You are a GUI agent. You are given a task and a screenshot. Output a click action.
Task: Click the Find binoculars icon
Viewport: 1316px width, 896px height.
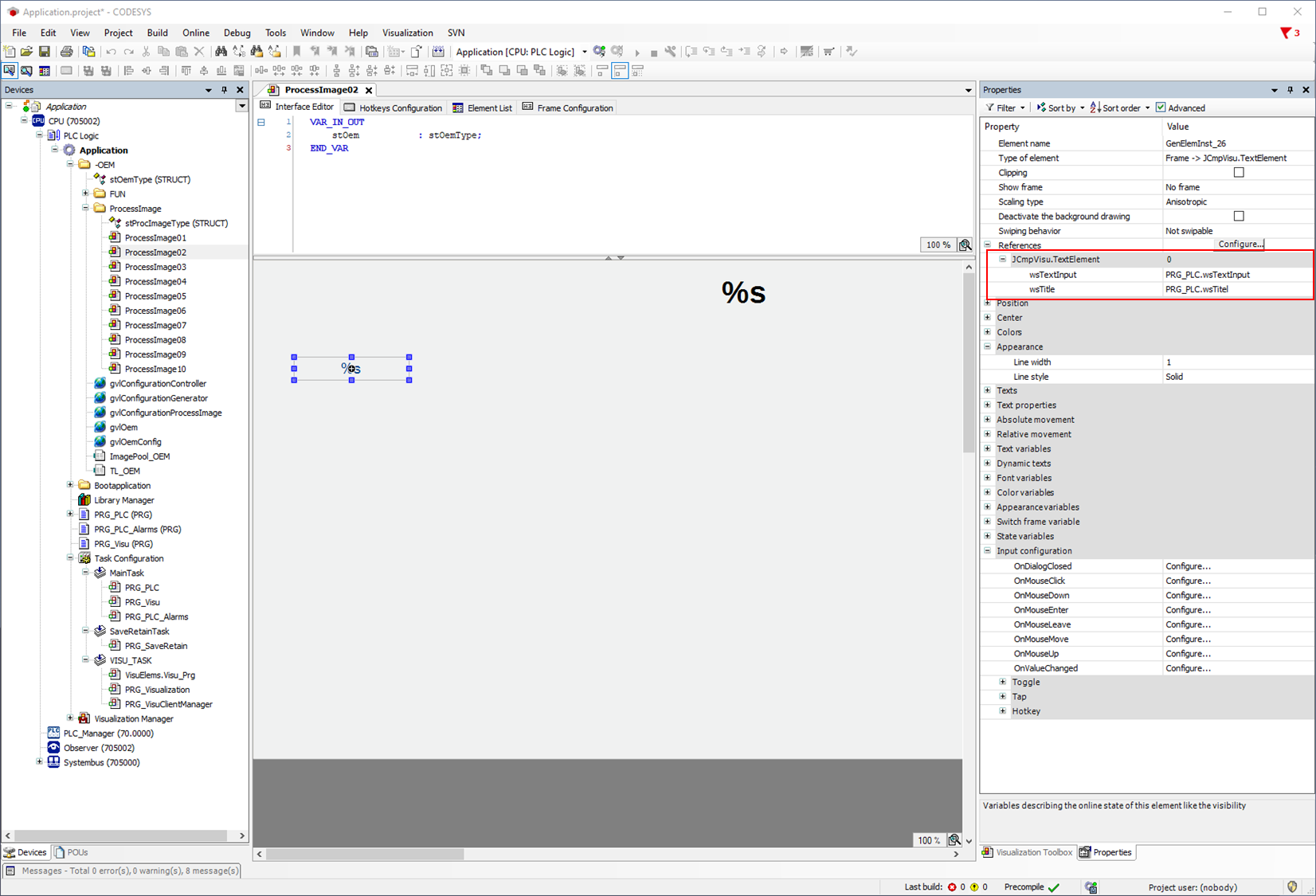221,52
